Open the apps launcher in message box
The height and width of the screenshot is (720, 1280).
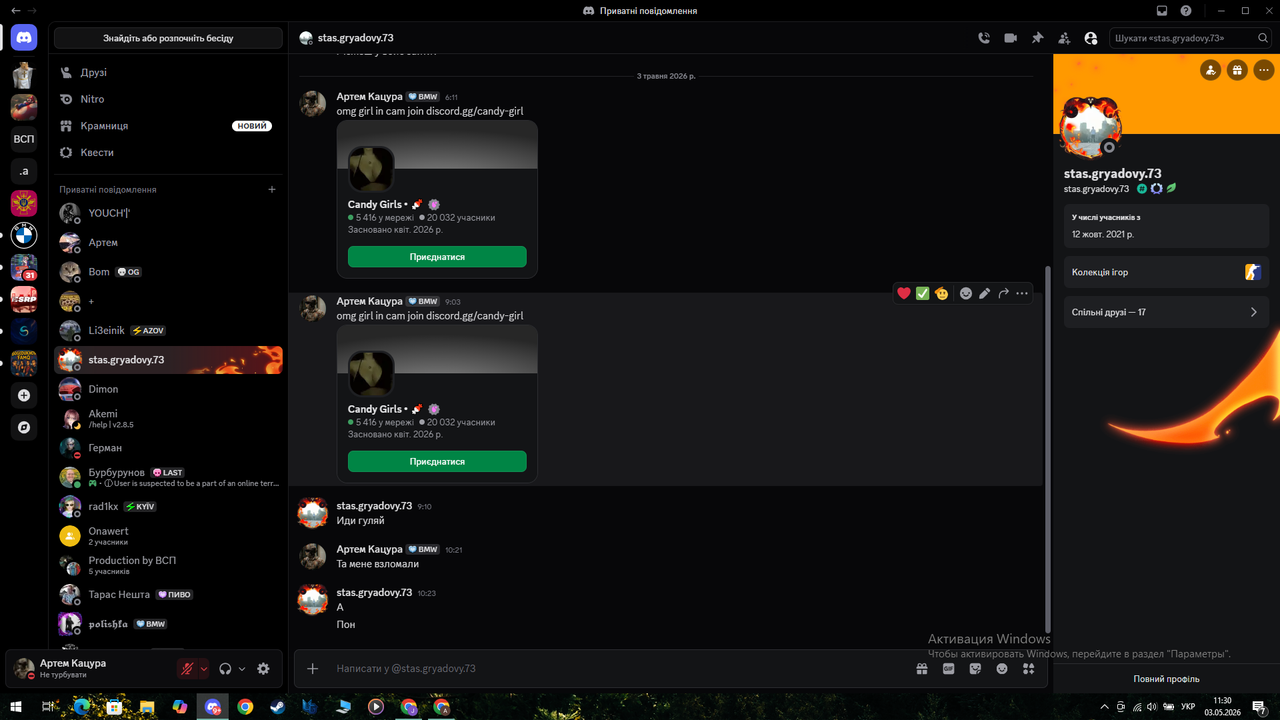click(1028, 669)
